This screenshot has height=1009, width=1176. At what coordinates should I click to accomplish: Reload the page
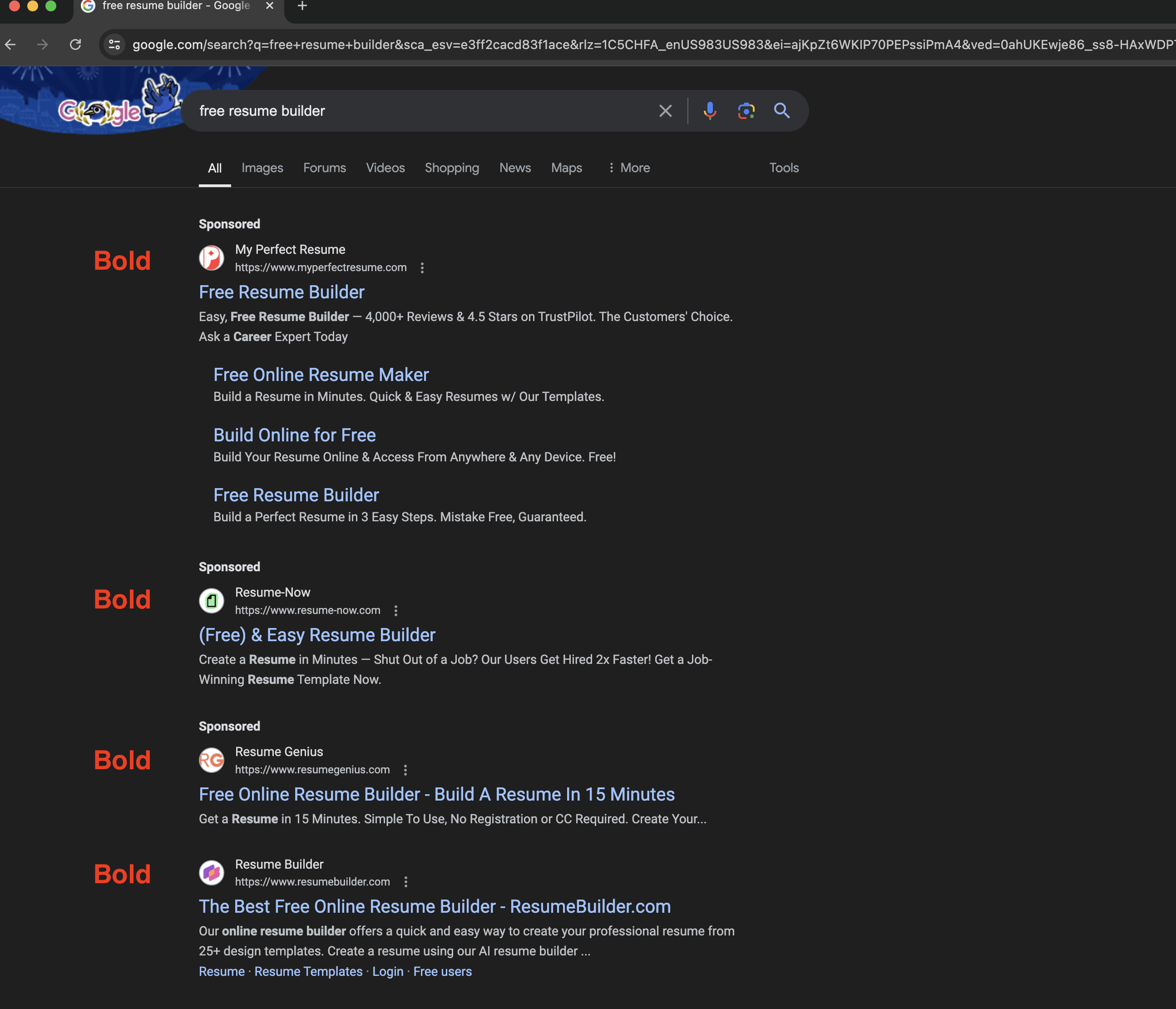[76, 44]
